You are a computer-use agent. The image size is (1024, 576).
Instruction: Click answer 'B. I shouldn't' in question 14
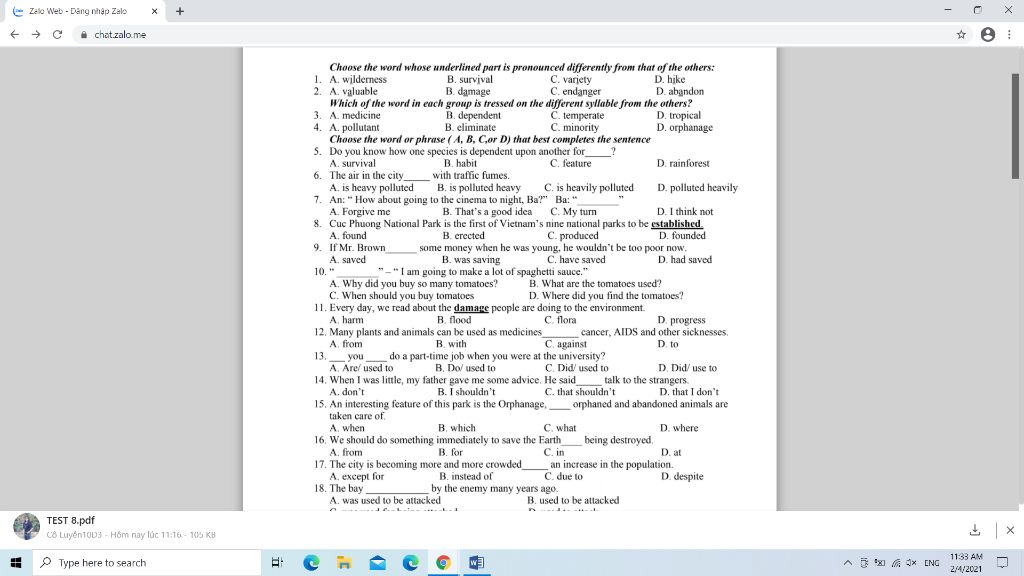click(466, 392)
